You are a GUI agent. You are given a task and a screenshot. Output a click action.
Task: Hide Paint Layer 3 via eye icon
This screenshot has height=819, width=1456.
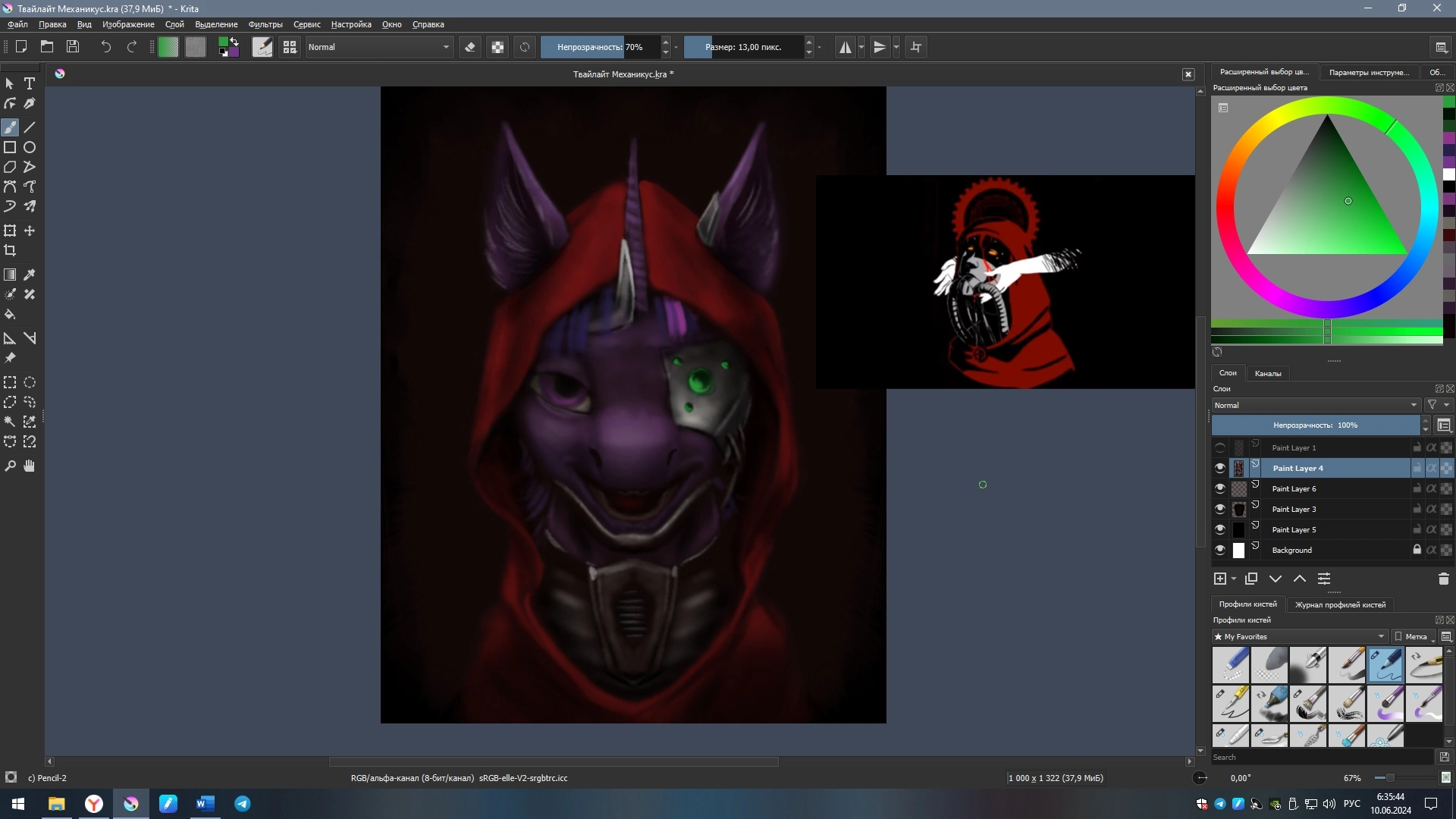(x=1220, y=510)
